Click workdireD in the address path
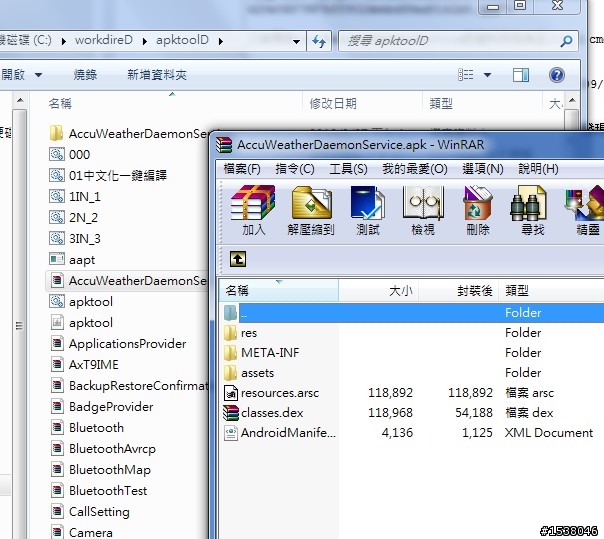The width and height of the screenshot is (604, 539). tap(104, 40)
